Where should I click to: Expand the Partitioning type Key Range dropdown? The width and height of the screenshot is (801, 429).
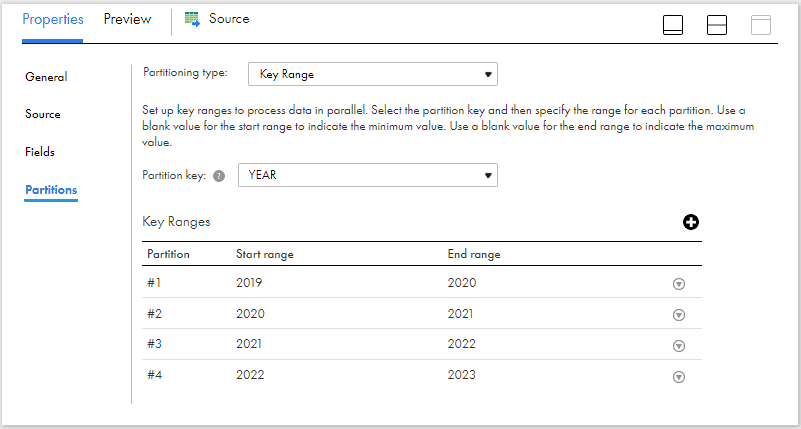(x=372, y=75)
